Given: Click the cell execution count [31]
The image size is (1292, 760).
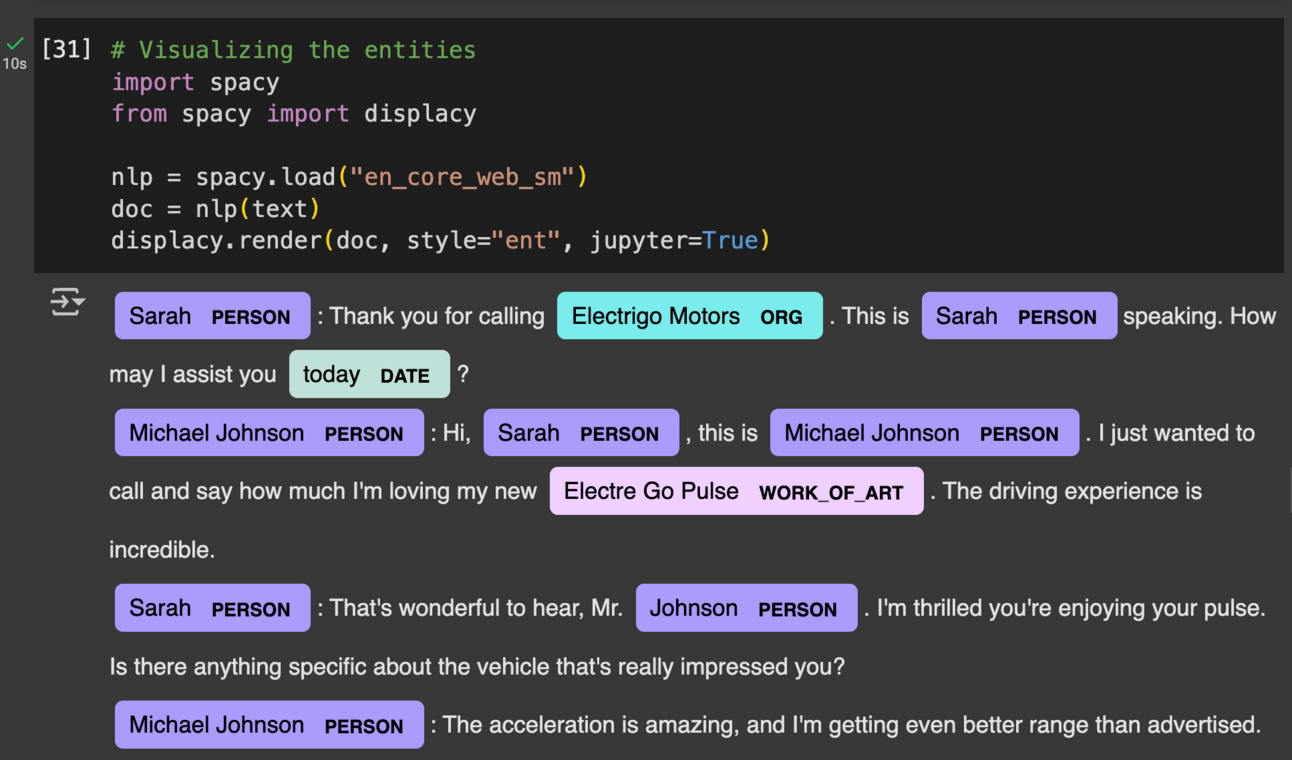Looking at the screenshot, I should point(66,48).
